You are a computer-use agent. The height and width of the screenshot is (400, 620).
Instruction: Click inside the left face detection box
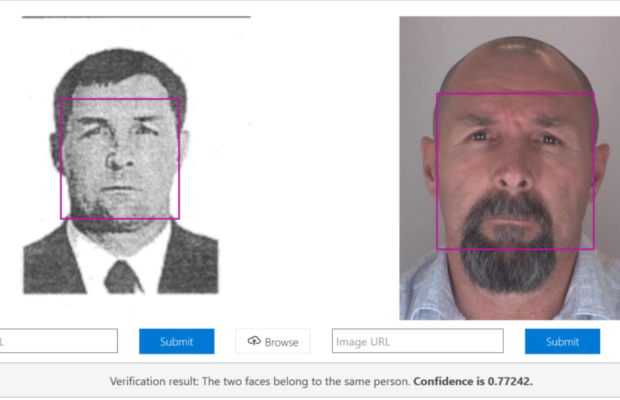point(120,158)
